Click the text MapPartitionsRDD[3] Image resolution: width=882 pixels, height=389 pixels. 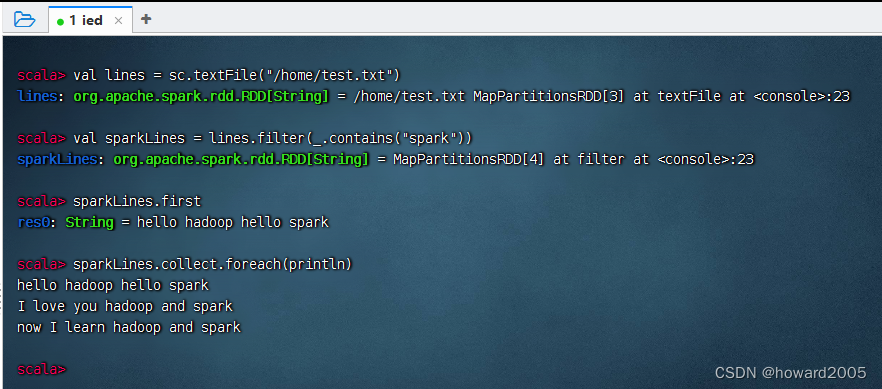pos(548,96)
